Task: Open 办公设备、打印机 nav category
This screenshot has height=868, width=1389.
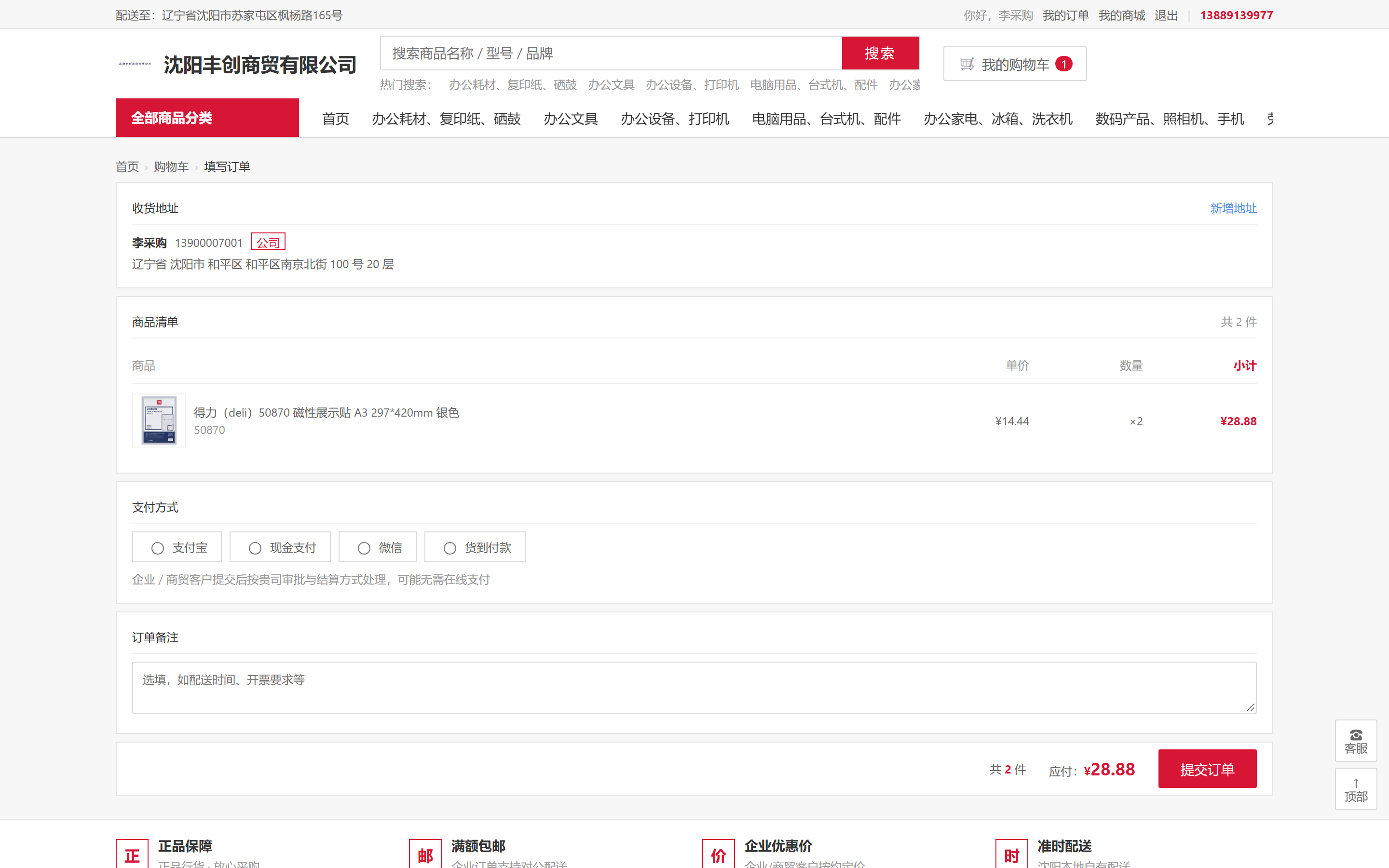Action: click(x=675, y=119)
